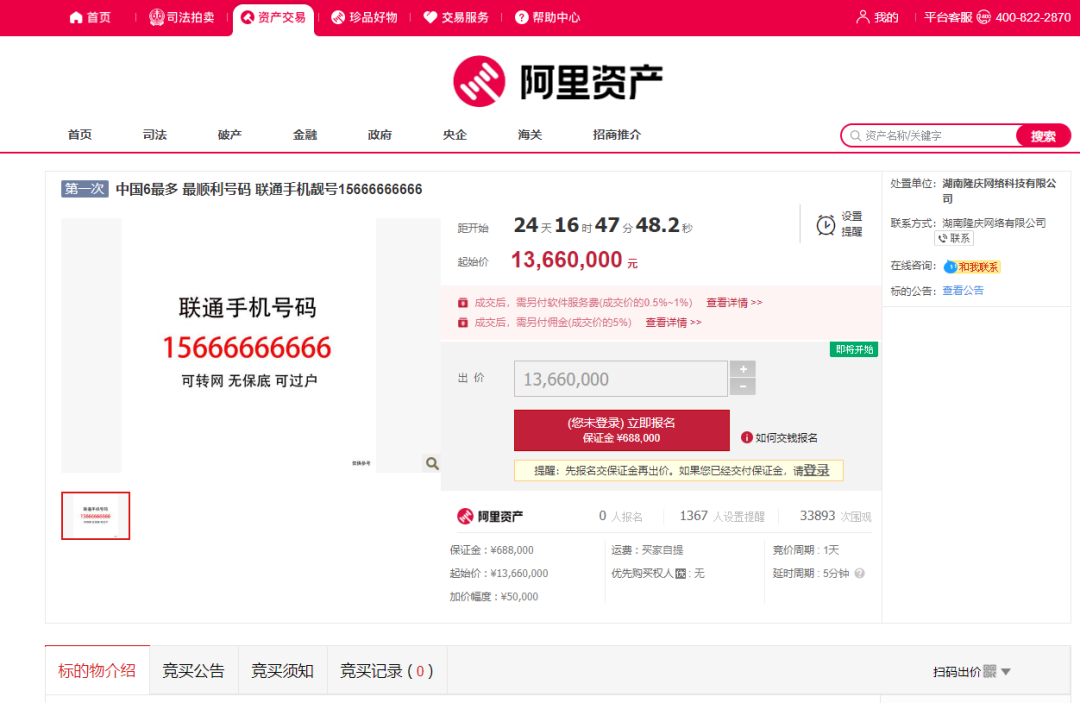Open 司法 category
Viewport: 1080px width, 703px height.
coord(155,134)
